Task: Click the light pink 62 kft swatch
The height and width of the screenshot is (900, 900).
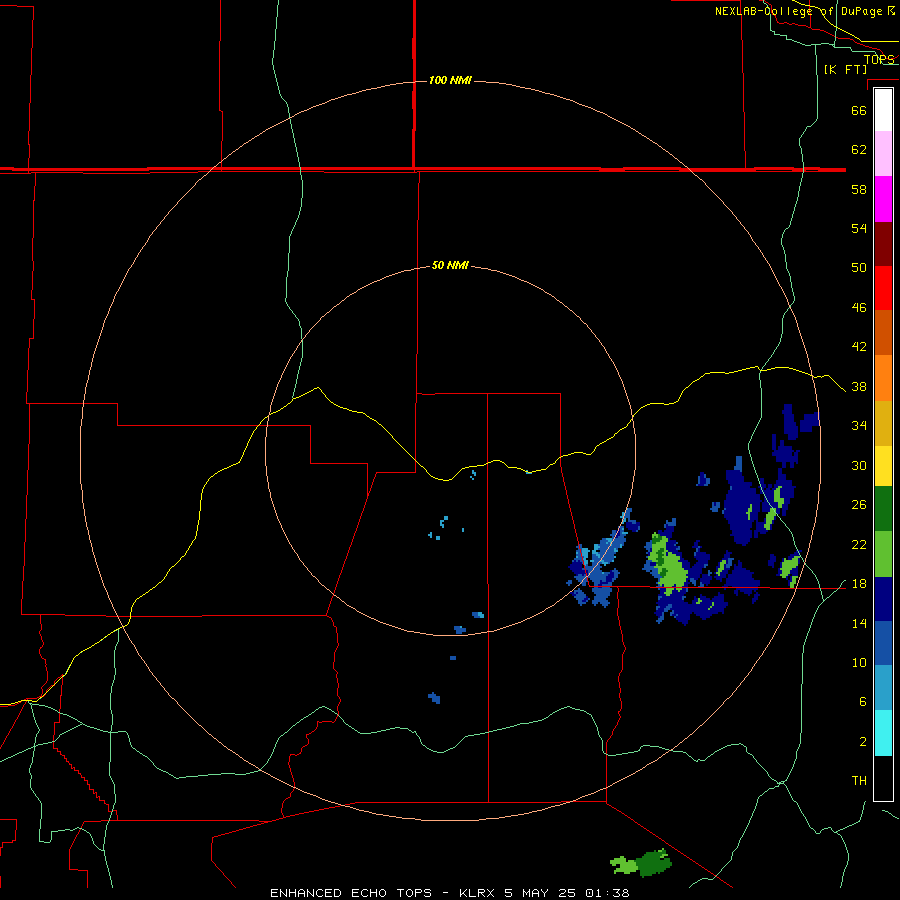Action: point(883,154)
